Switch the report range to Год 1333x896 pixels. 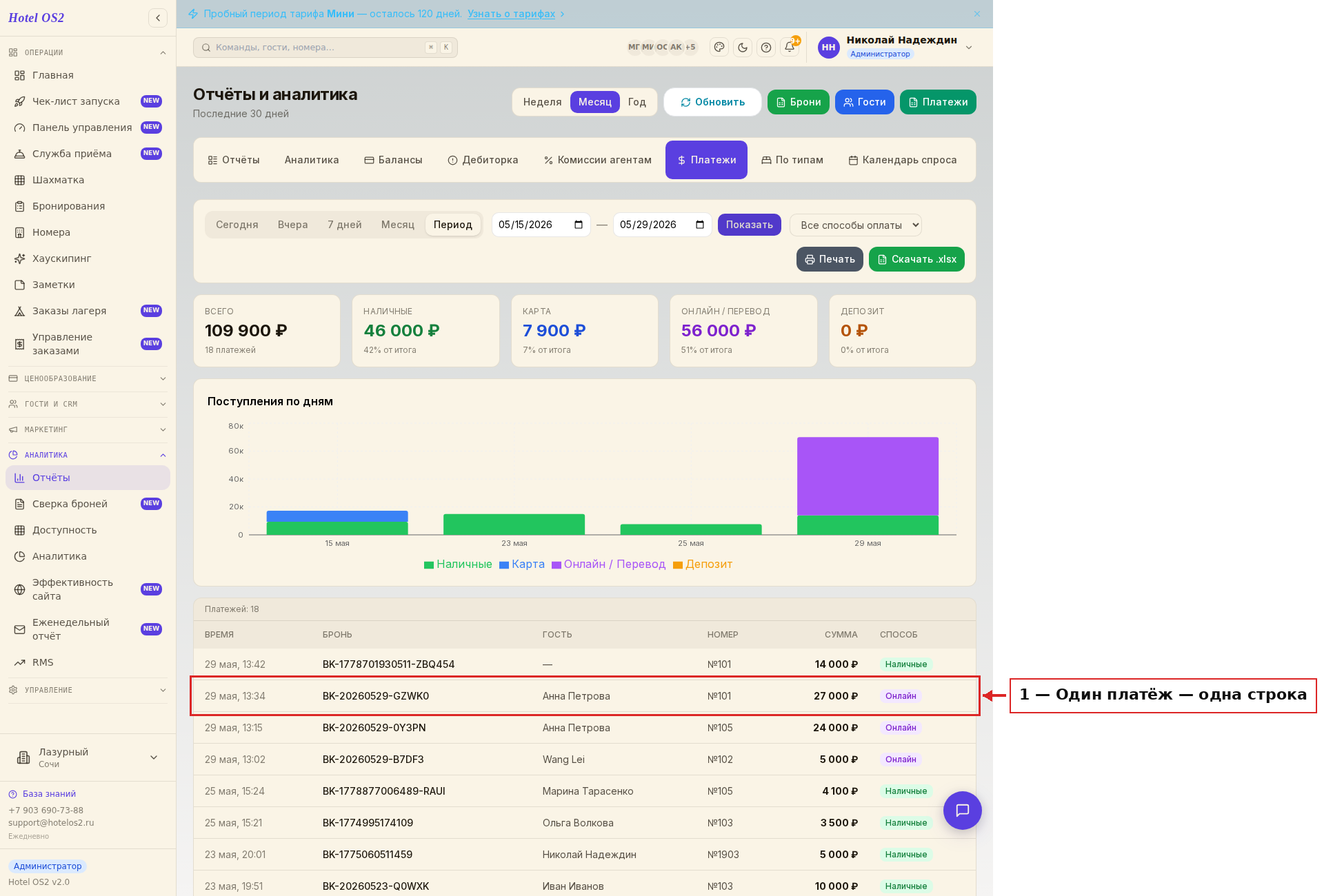click(637, 102)
